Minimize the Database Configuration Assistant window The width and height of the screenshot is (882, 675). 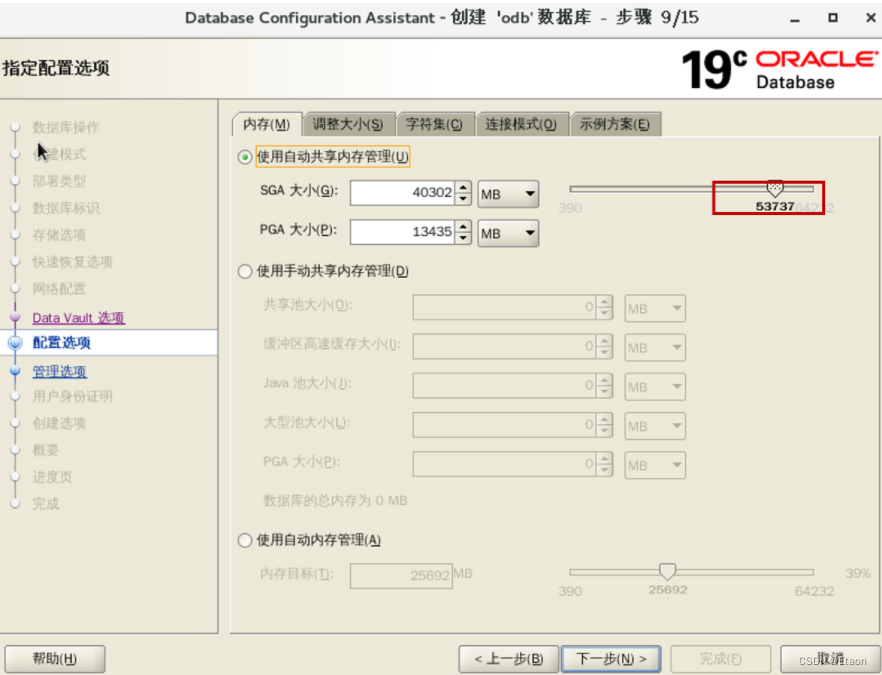[x=795, y=19]
